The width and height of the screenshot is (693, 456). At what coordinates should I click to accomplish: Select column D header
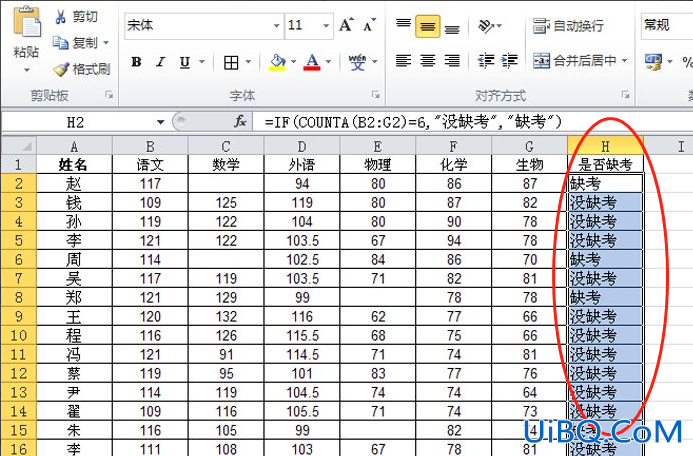tap(302, 146)
